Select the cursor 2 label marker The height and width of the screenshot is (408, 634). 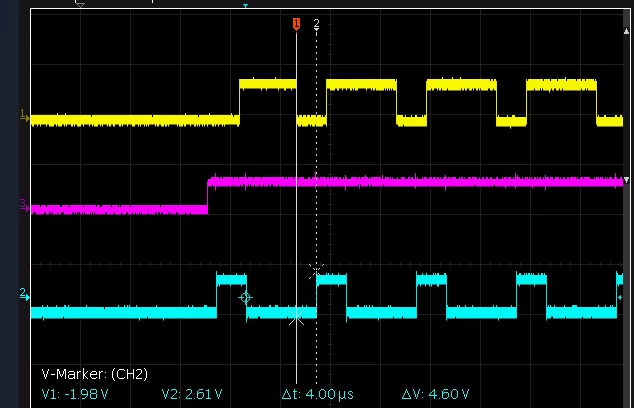(x=316, y=24)
